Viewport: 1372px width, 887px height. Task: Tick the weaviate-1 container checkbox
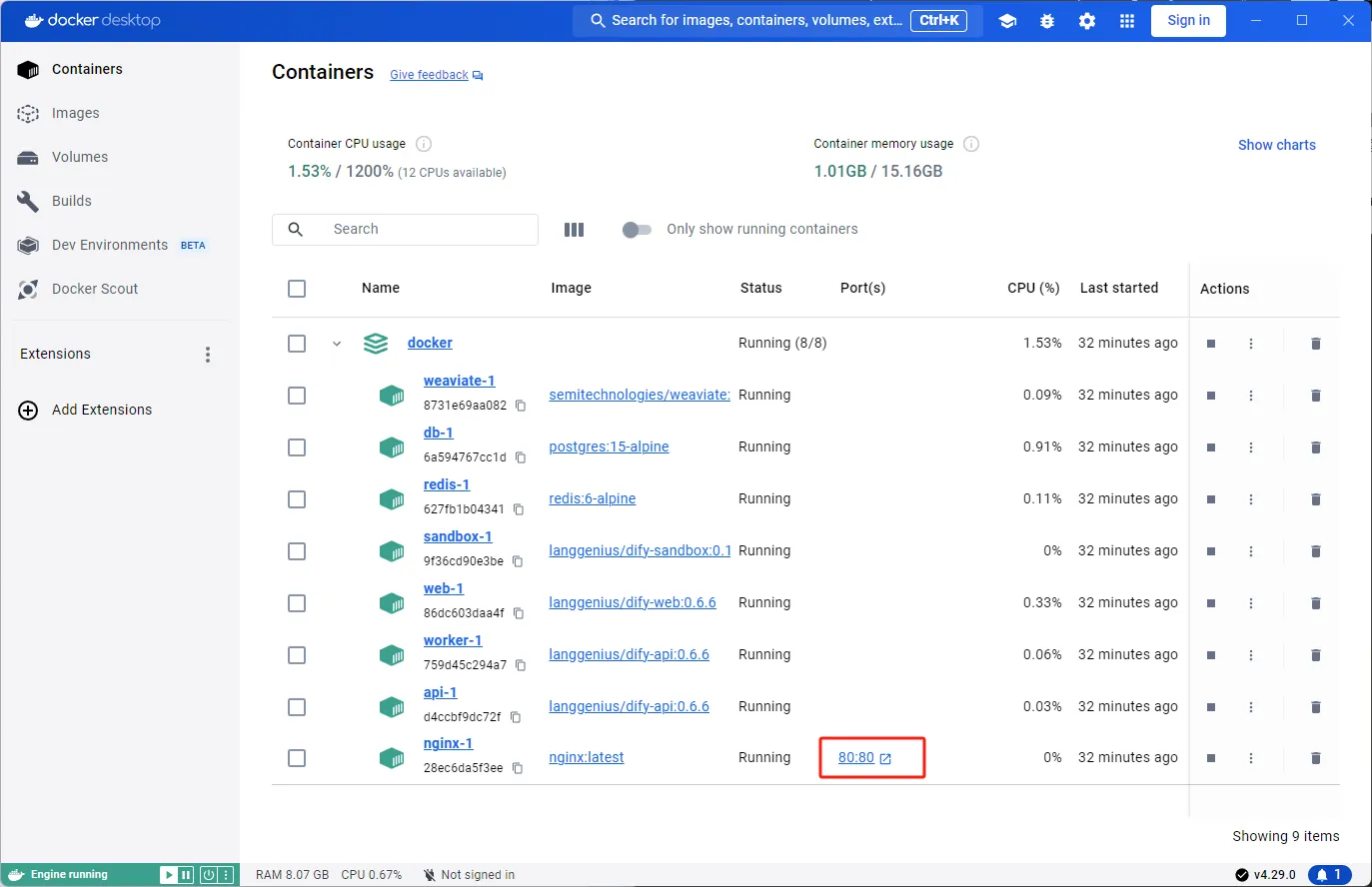click(297, 396)
